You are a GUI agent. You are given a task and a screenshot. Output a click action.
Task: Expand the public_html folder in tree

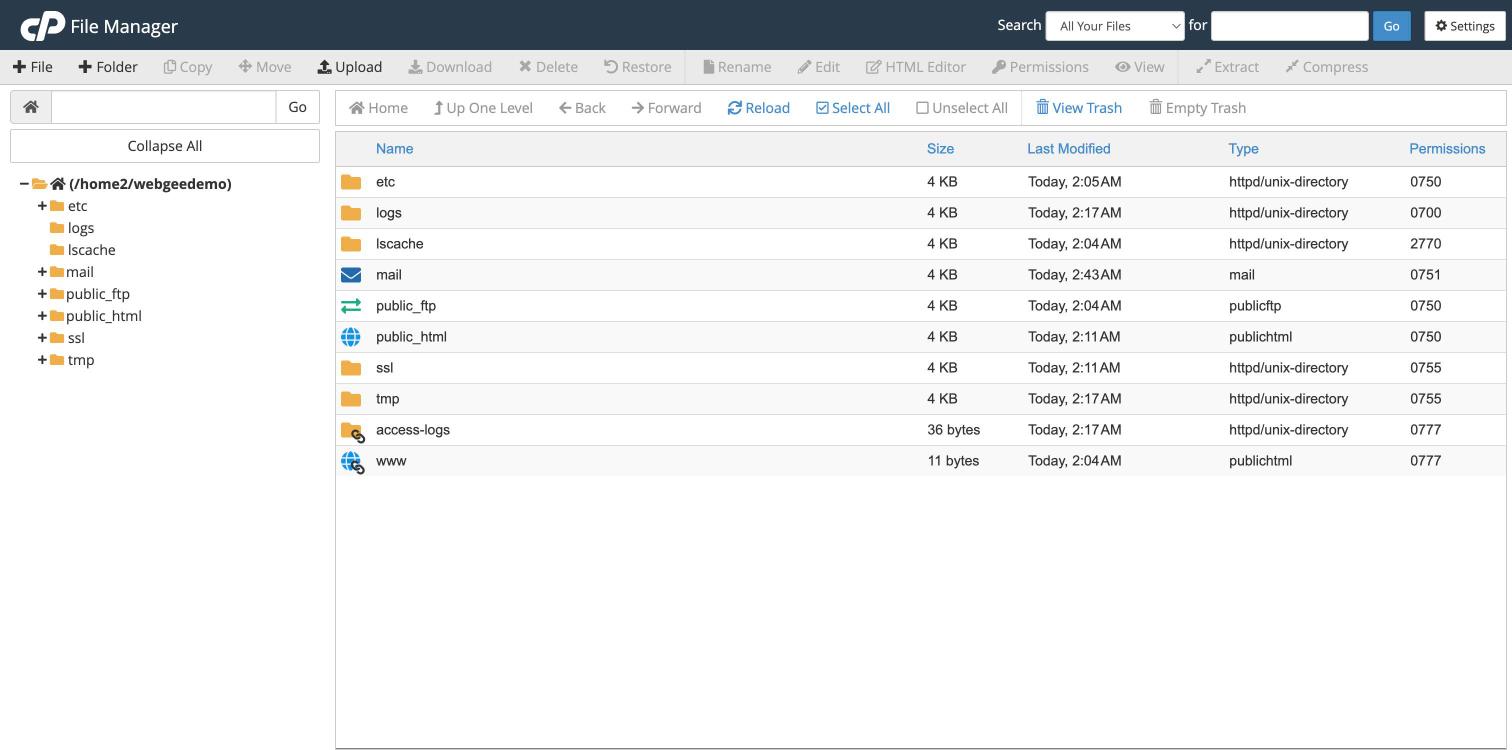(x=42, y=316)
